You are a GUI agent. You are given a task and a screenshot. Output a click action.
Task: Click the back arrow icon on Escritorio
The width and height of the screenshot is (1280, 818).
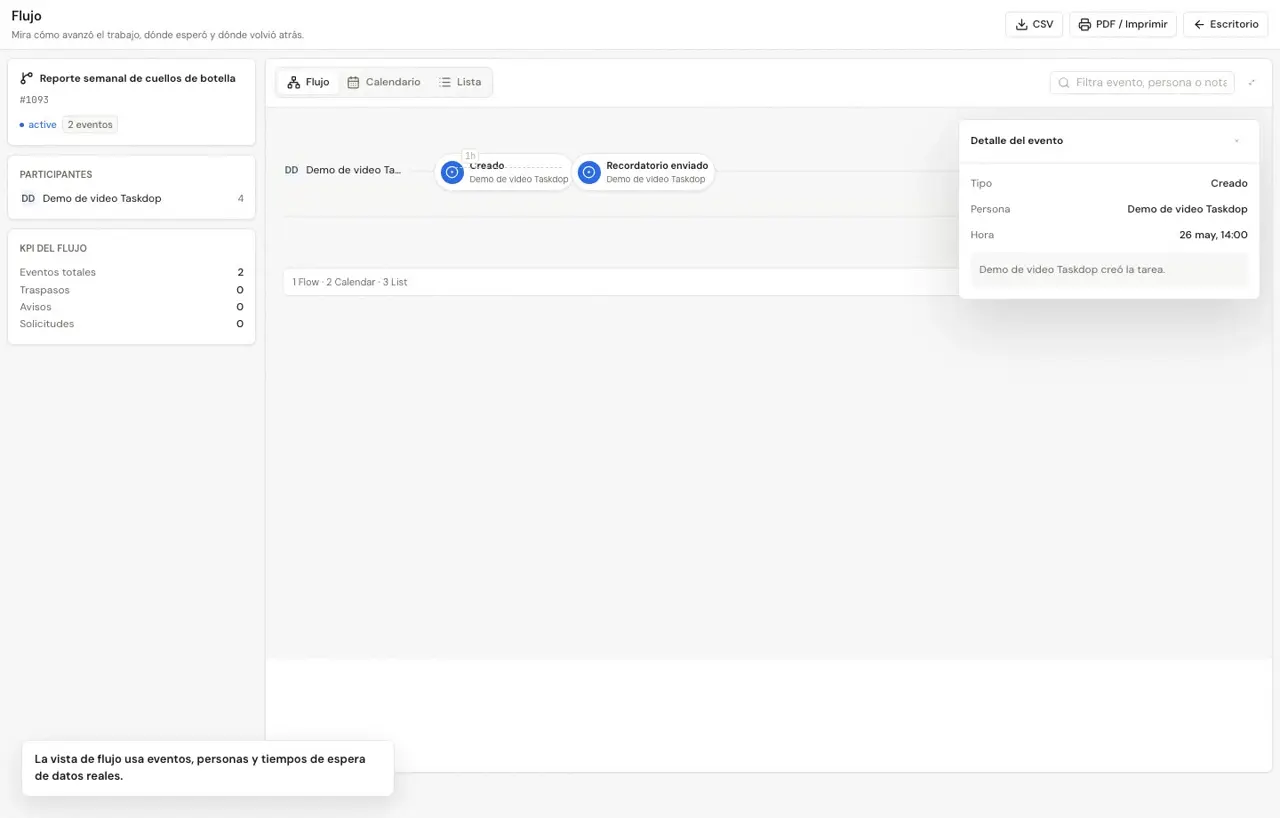1199,24
